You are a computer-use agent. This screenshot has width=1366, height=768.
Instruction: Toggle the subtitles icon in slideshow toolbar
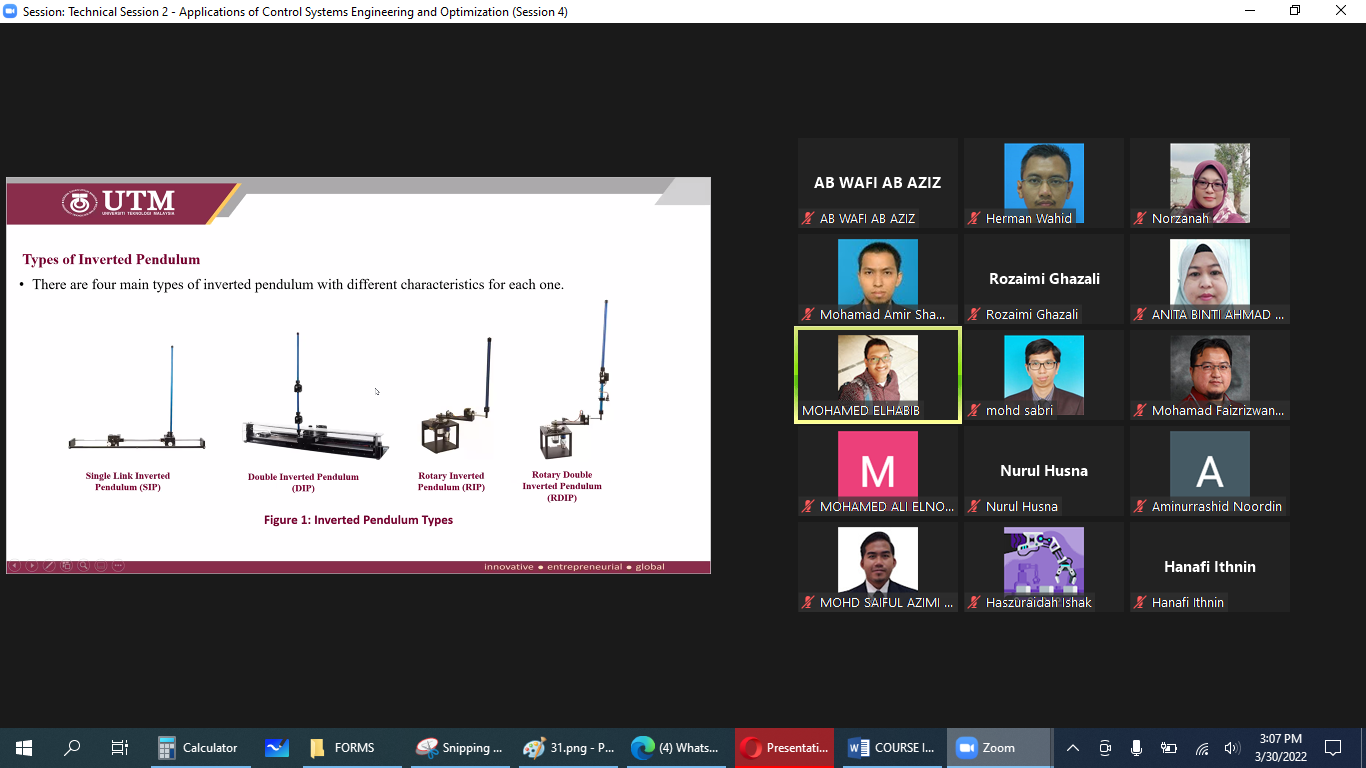(101, 566)
